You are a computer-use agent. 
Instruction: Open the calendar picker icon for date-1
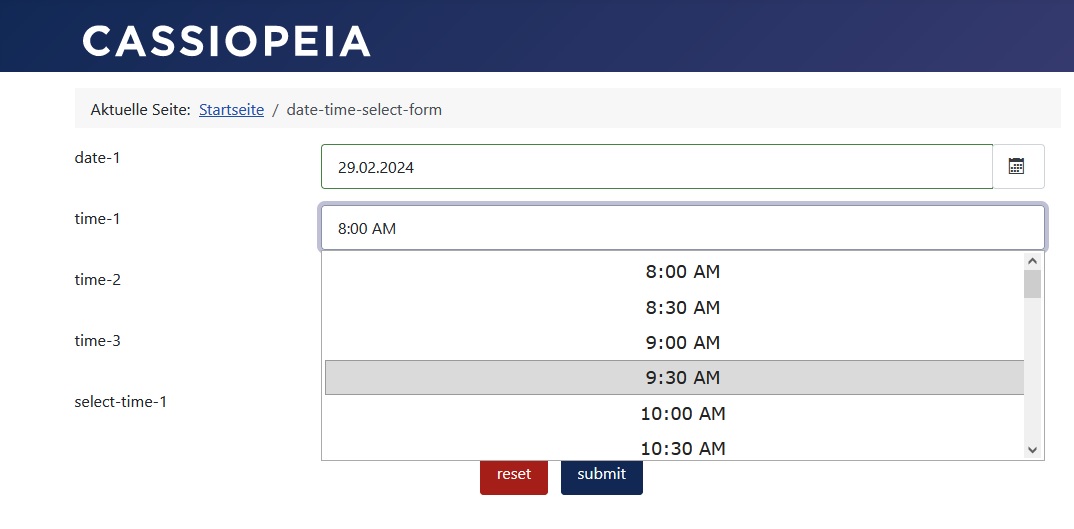(1017, 167)
